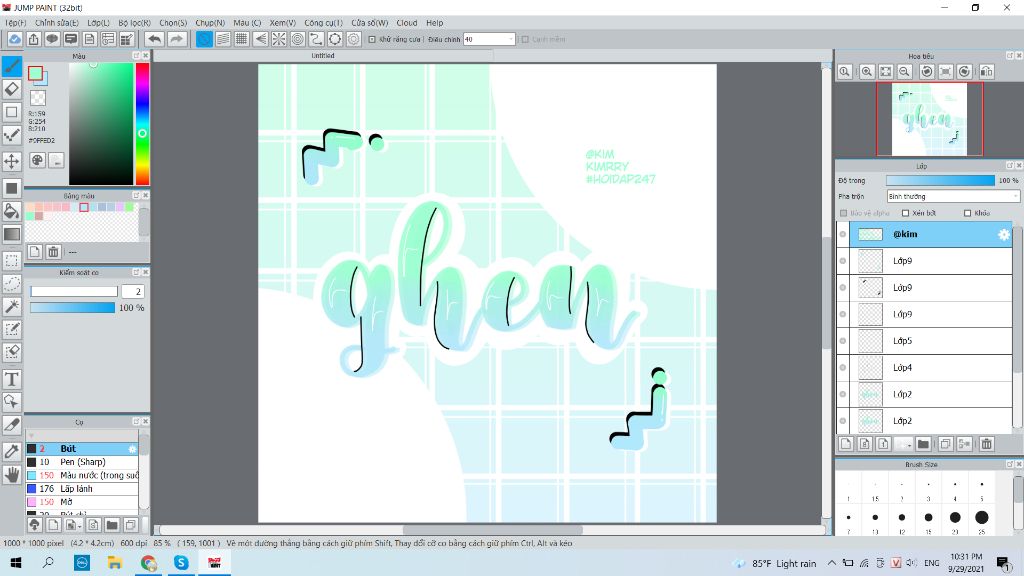Select the Mờ brush
Image resolution: width=1024 pixels, height=576 pixels.
(x=82, y=502)
